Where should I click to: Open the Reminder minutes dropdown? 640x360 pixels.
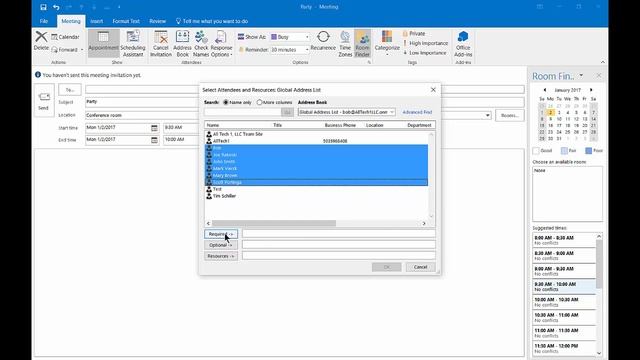click(307, 49)
